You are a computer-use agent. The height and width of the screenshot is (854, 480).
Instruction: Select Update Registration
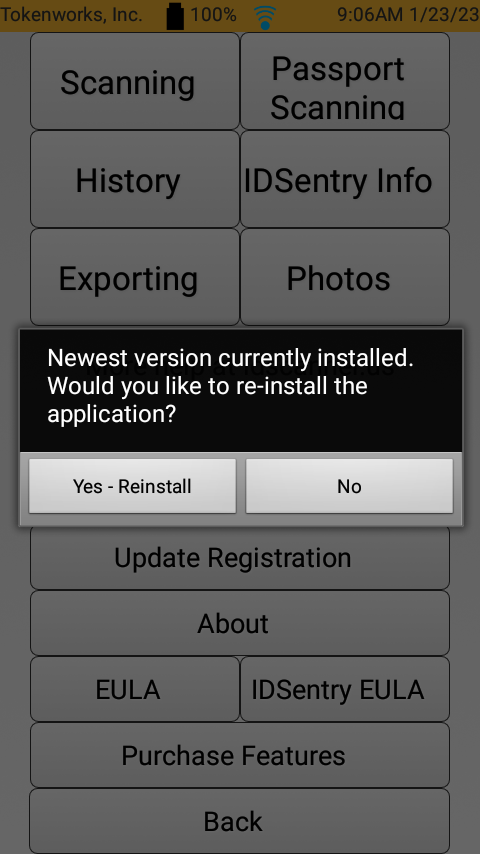pyautogui.click(x=240, y=557)
